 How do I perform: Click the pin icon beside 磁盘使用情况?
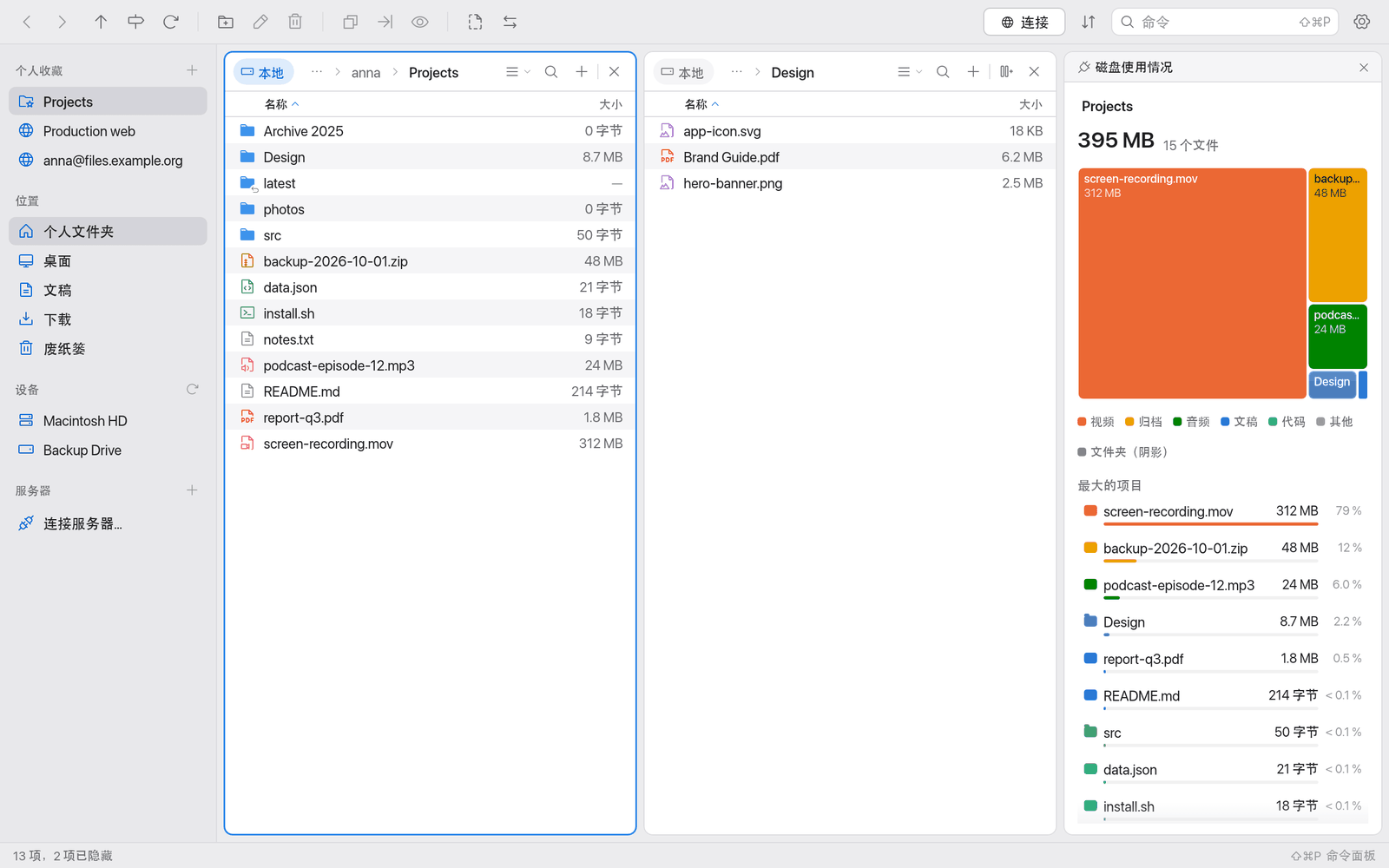point(1084,67)
